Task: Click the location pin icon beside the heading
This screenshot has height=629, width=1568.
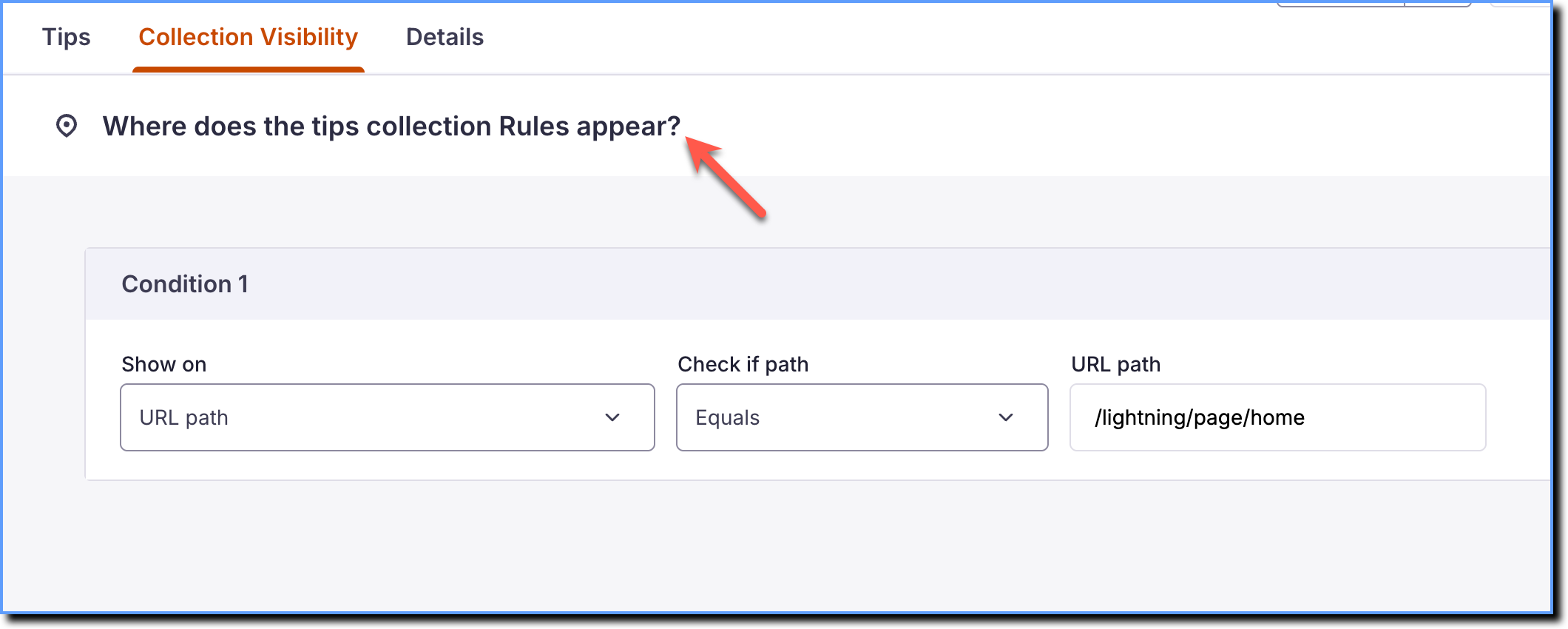Action: (x=67, y=126)
